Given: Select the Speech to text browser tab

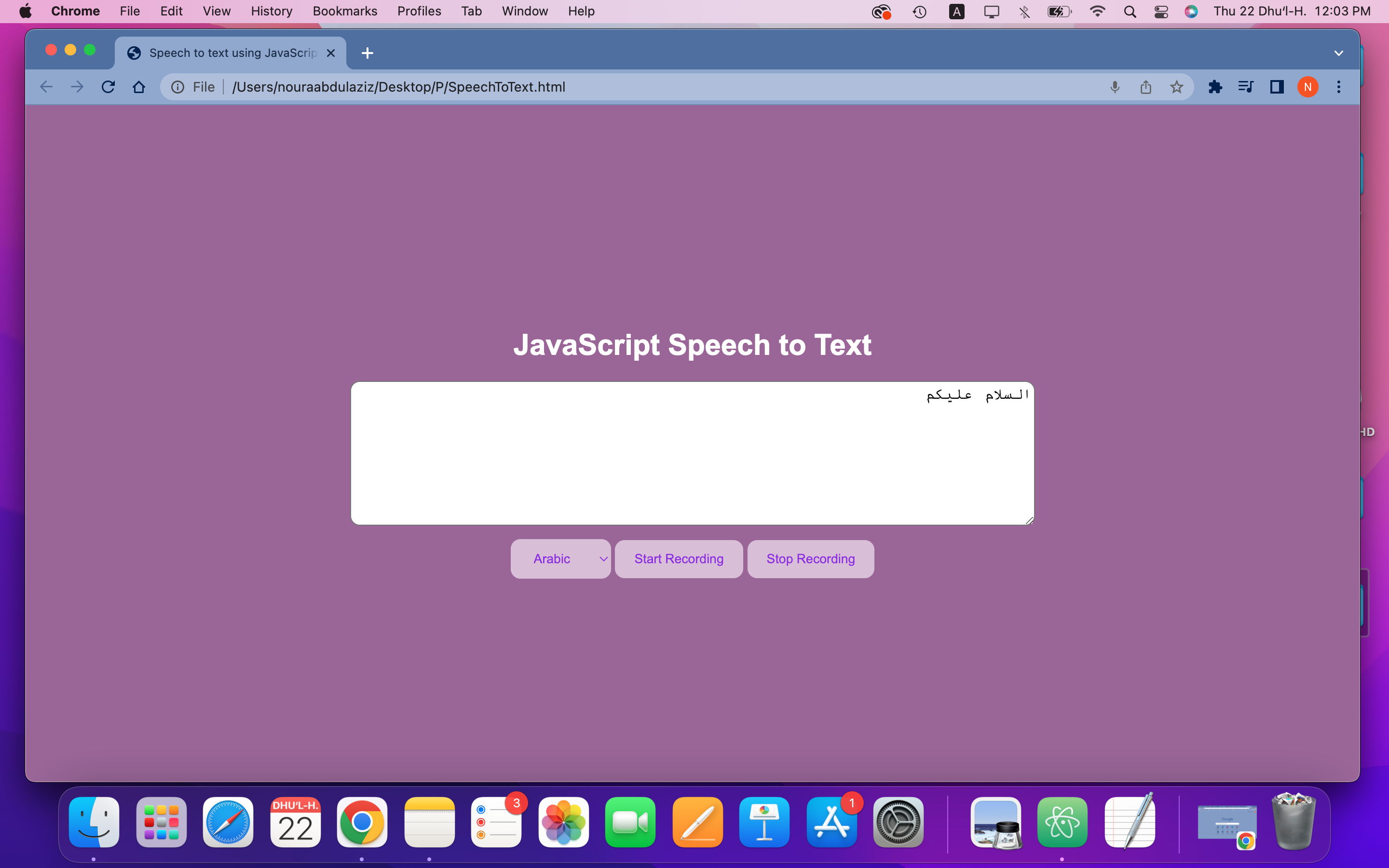Looking at the screenshot, I should (x=230, y=53).
